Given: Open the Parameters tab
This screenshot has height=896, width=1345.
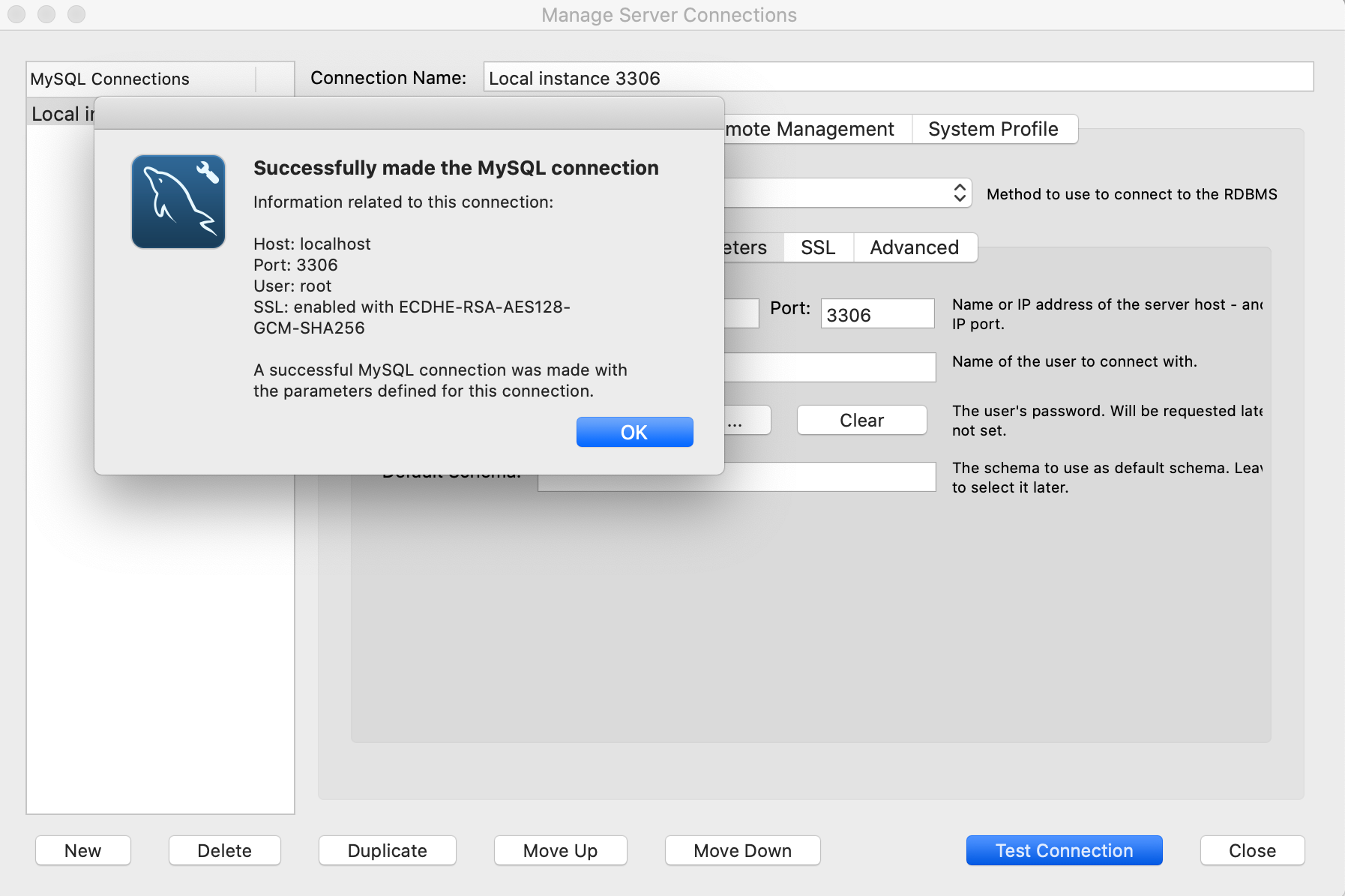Looking at the screenshot, I should pos(752,247).
